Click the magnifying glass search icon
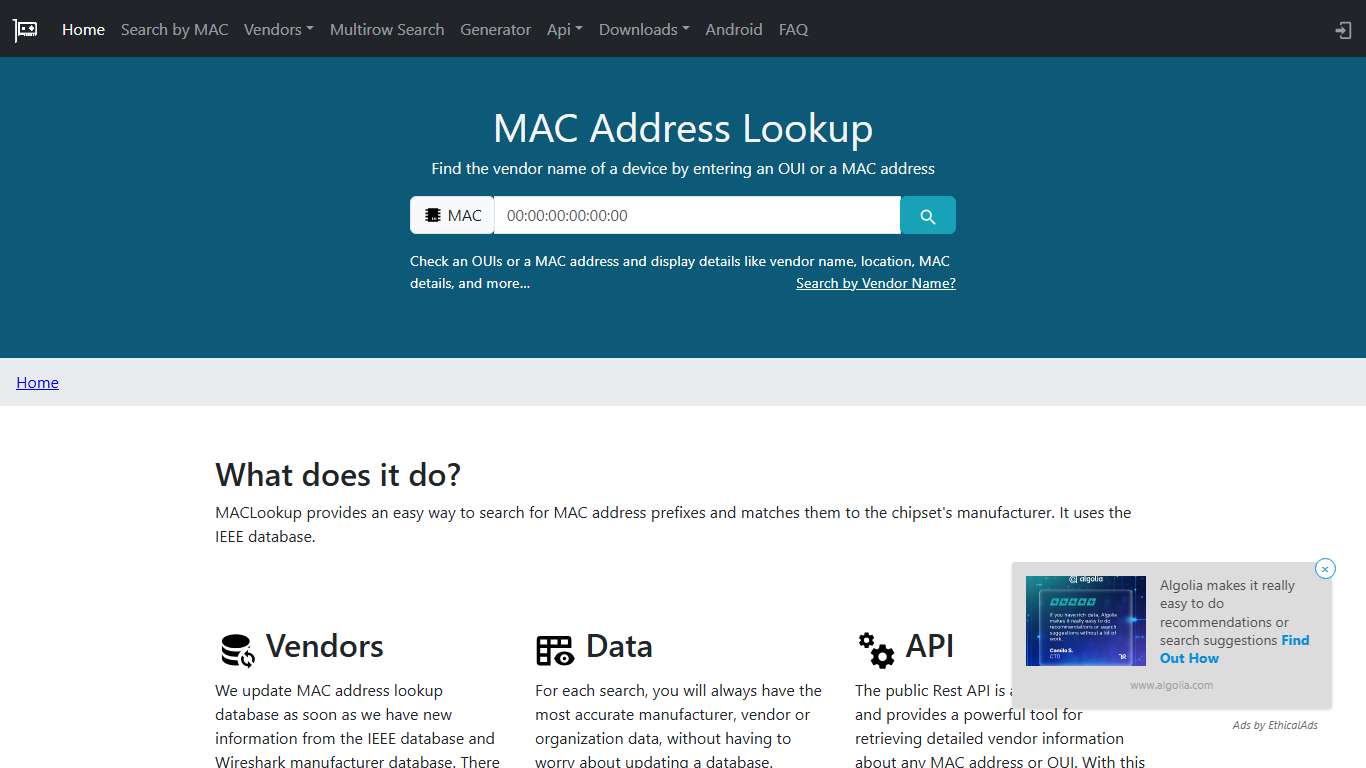The width and height of the screenshot is (1366, 768). tap(927, 215)
